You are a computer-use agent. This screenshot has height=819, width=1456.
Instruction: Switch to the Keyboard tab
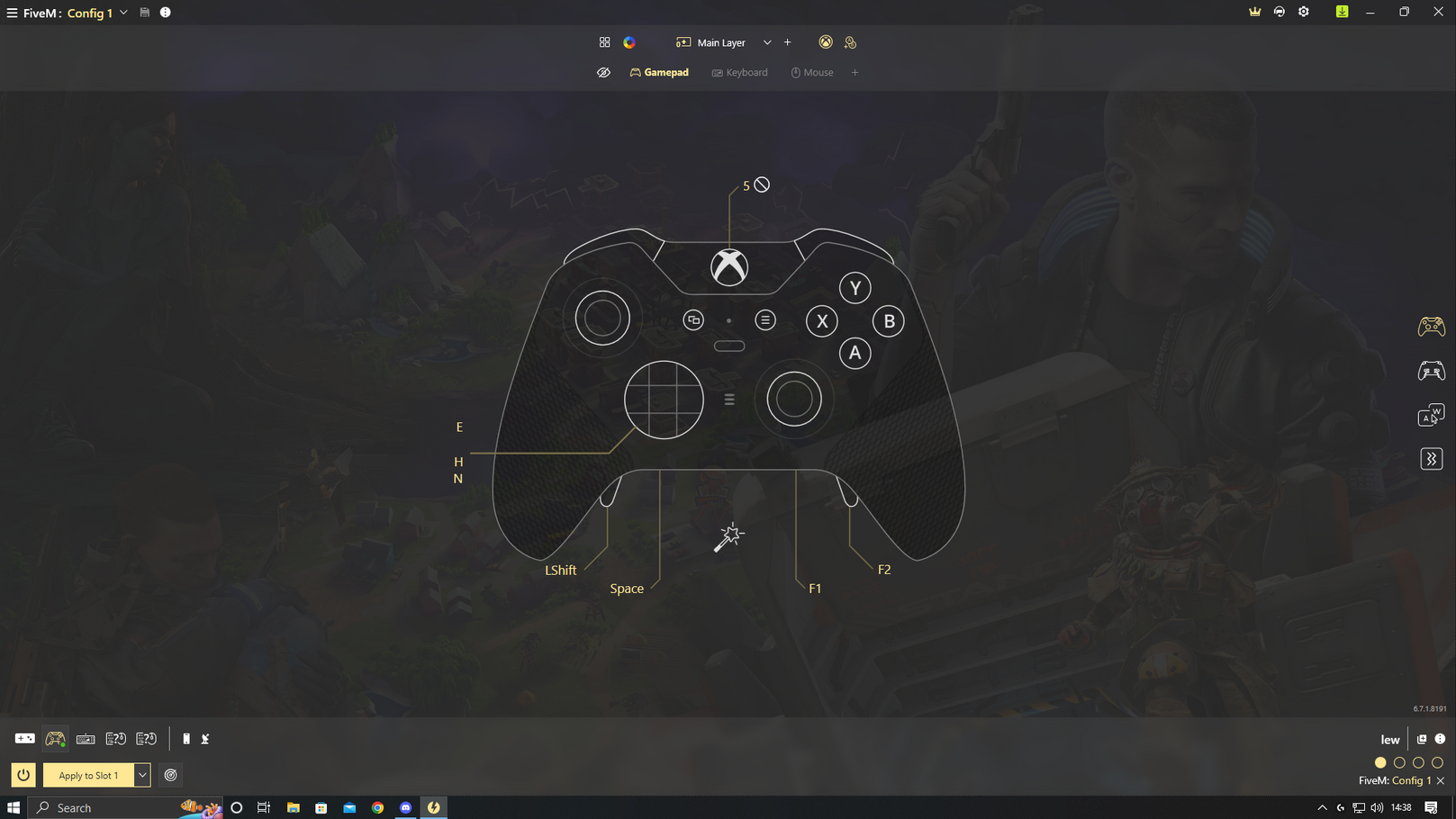(x=739, y=73)
